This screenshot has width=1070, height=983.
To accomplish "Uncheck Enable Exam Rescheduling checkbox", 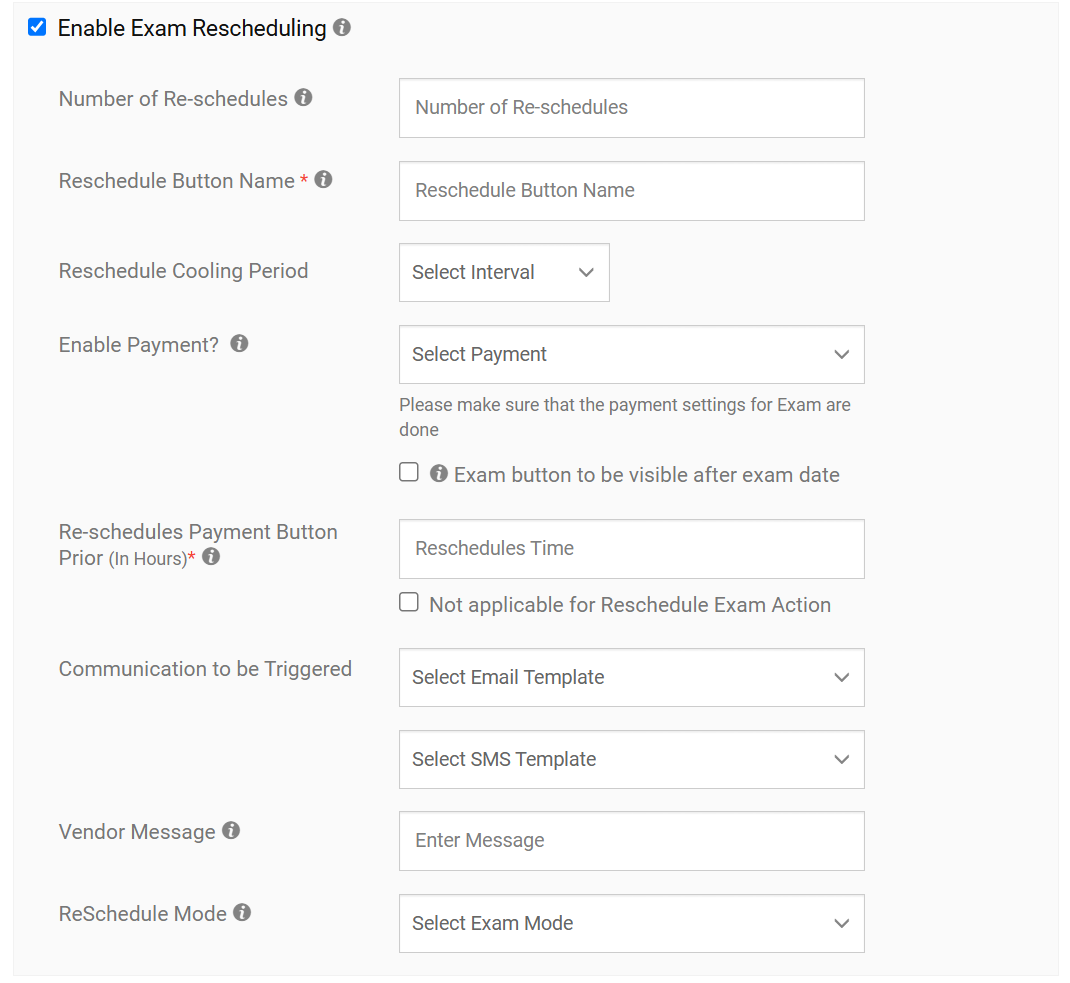I will [37, 27].
